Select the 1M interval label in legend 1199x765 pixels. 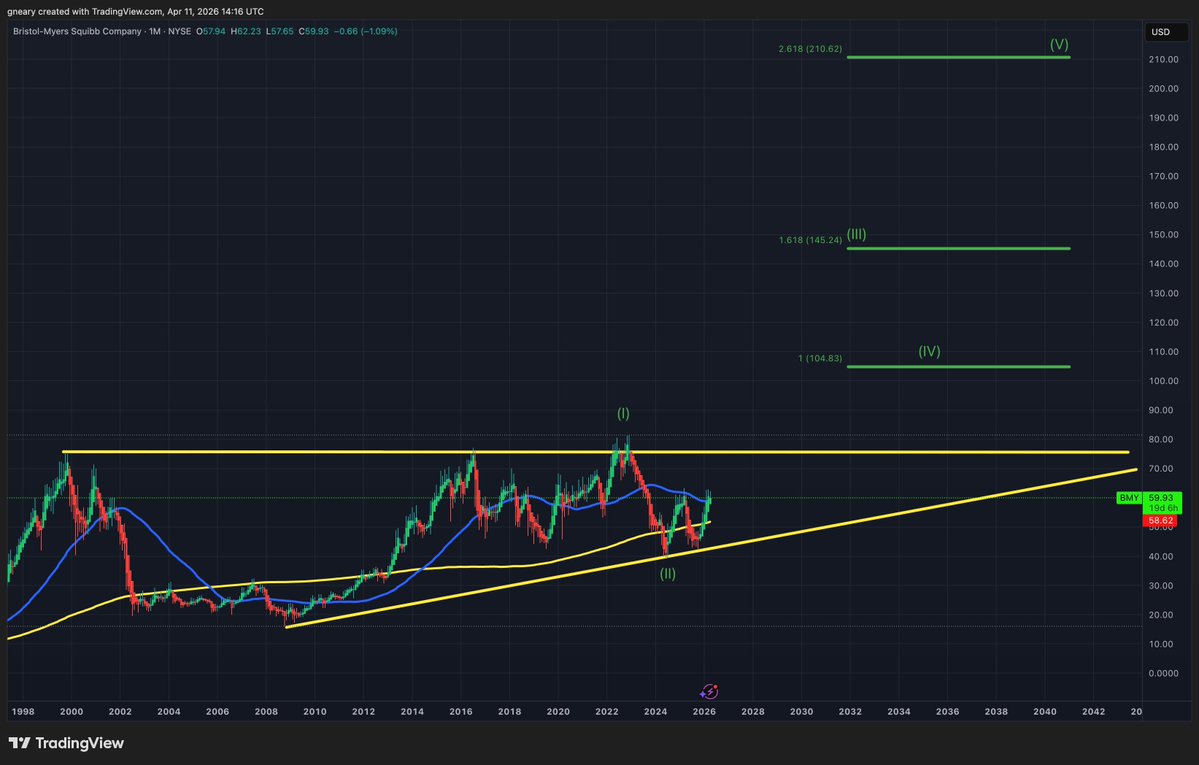coord(154,31)
